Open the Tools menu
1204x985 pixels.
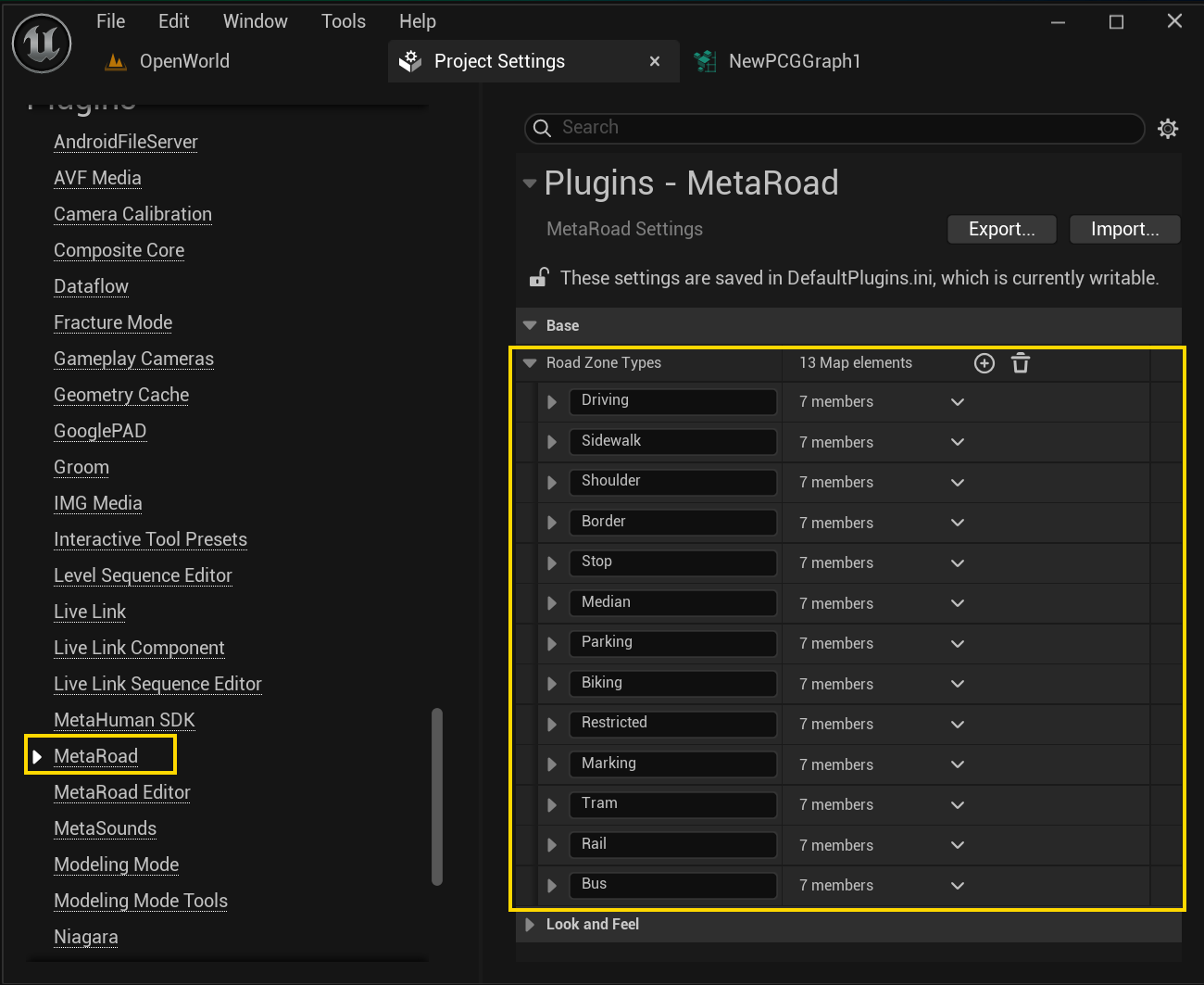(343, 21)
